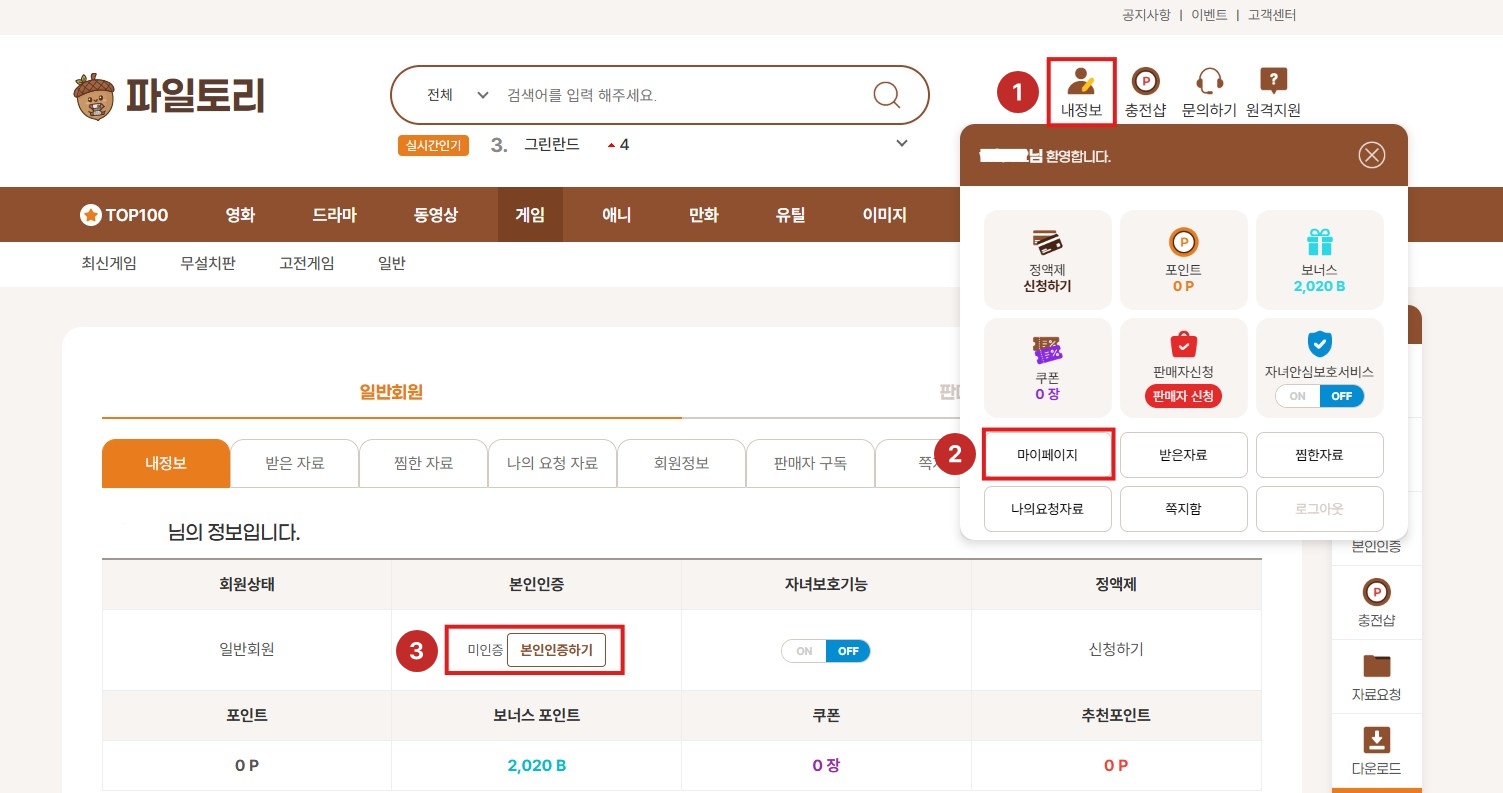
Task: Click the 파일토리 acorn logo
Action: pos(169,95)
